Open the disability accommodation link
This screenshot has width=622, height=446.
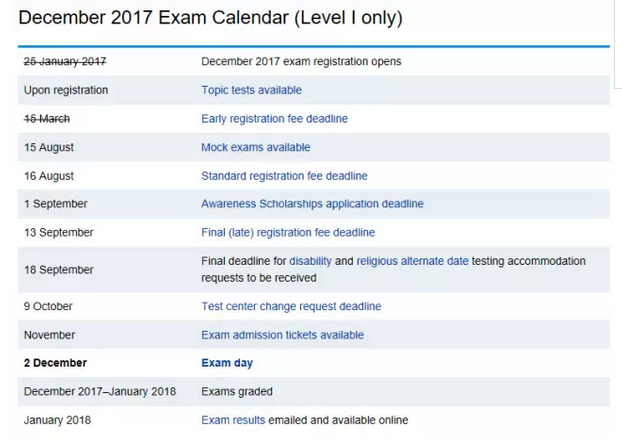pyautogui.click(x=310, y=261)
